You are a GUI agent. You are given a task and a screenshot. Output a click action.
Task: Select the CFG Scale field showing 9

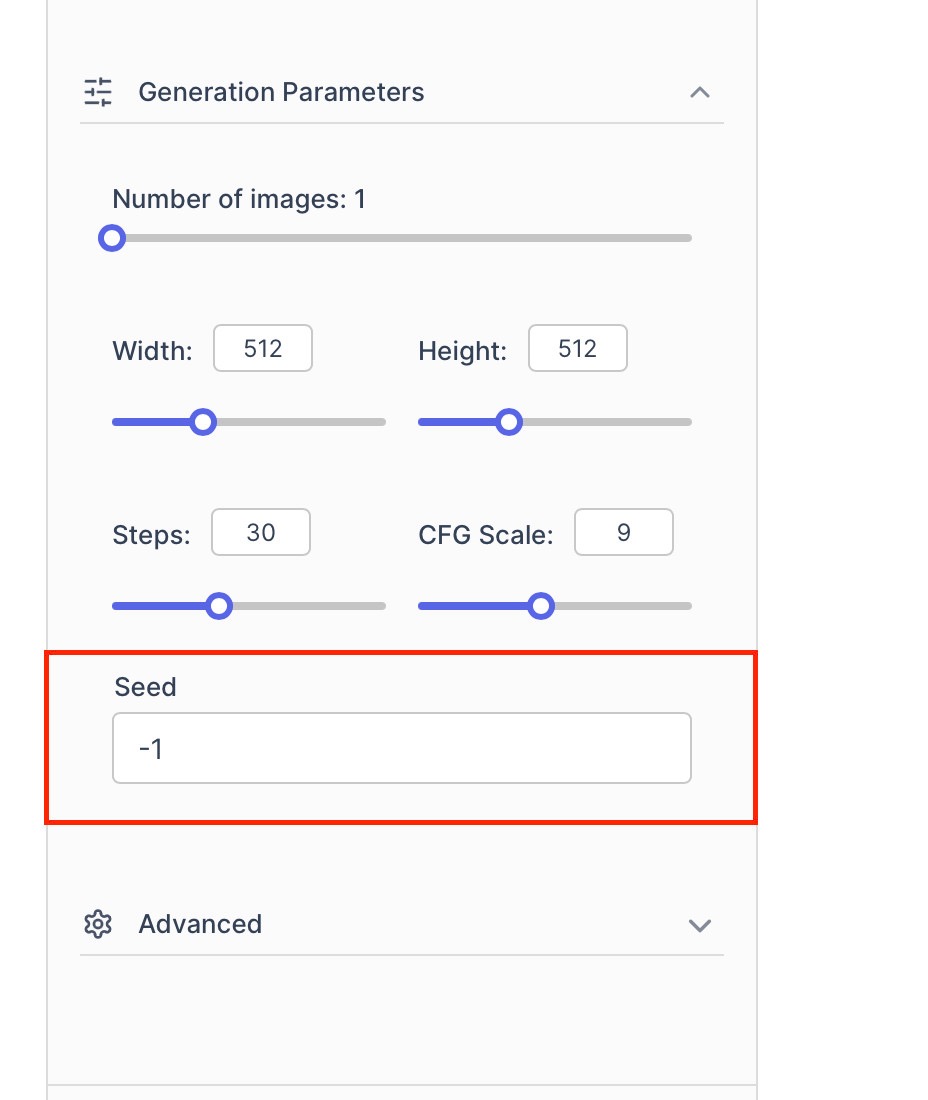click(624, 533)
